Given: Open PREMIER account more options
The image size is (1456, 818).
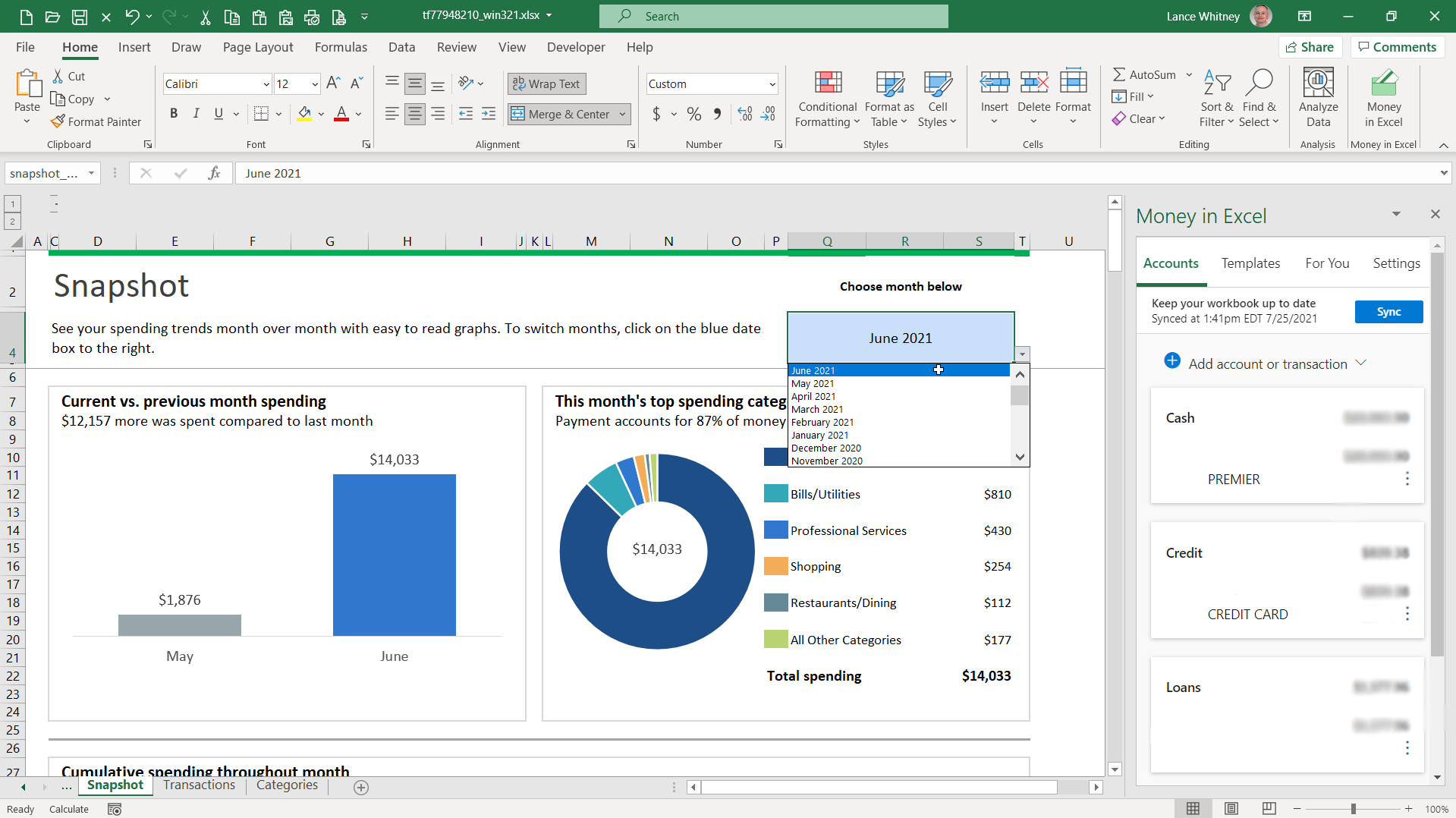Looking at the screenshot, I should [1407, 478].
